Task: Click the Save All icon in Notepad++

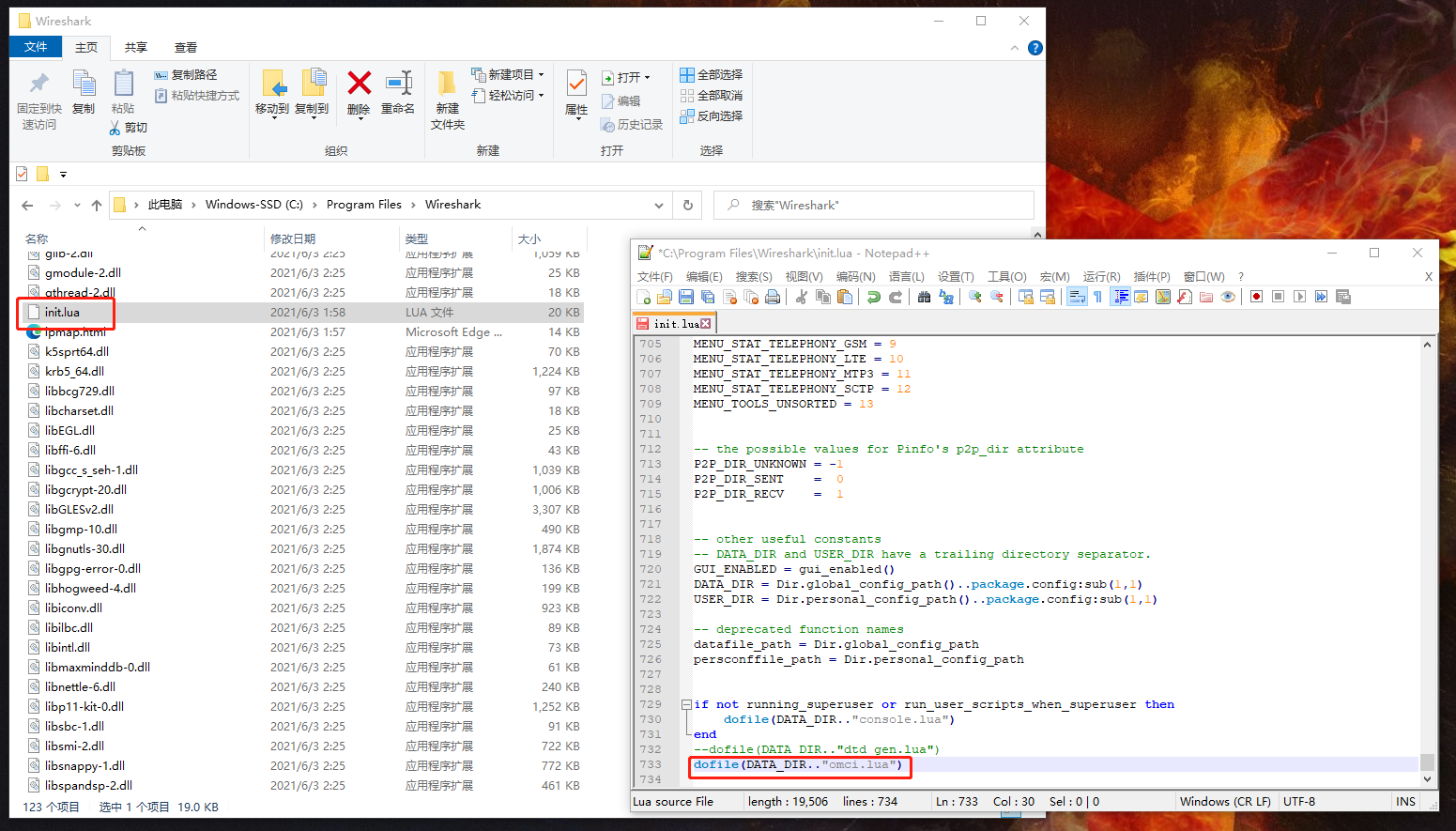Action: (706, 297)
